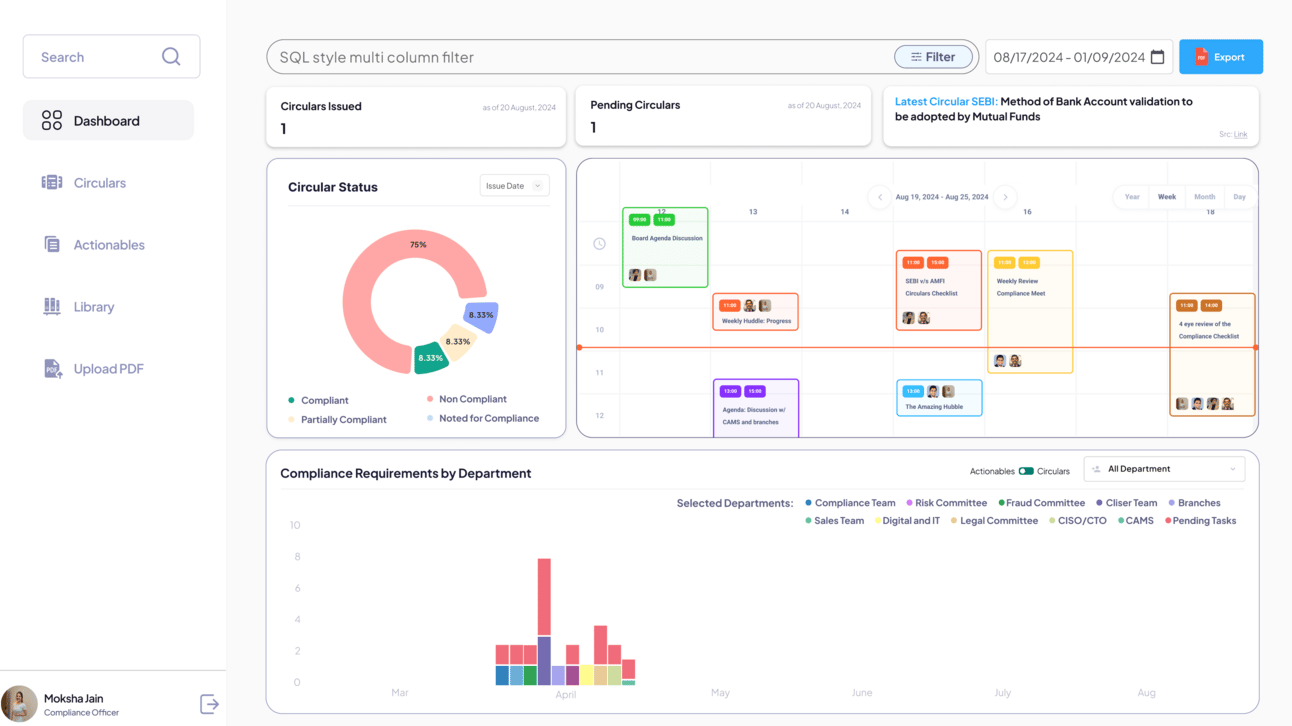
Task: Switch the calendar to Day view
Action: 1239,197
